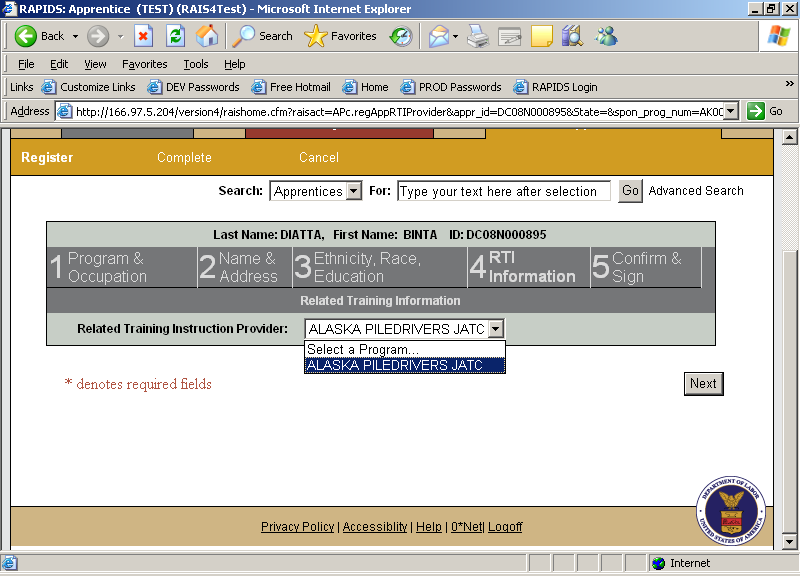
Task: Open the footer Help link
Action: [x=429, y=527]
